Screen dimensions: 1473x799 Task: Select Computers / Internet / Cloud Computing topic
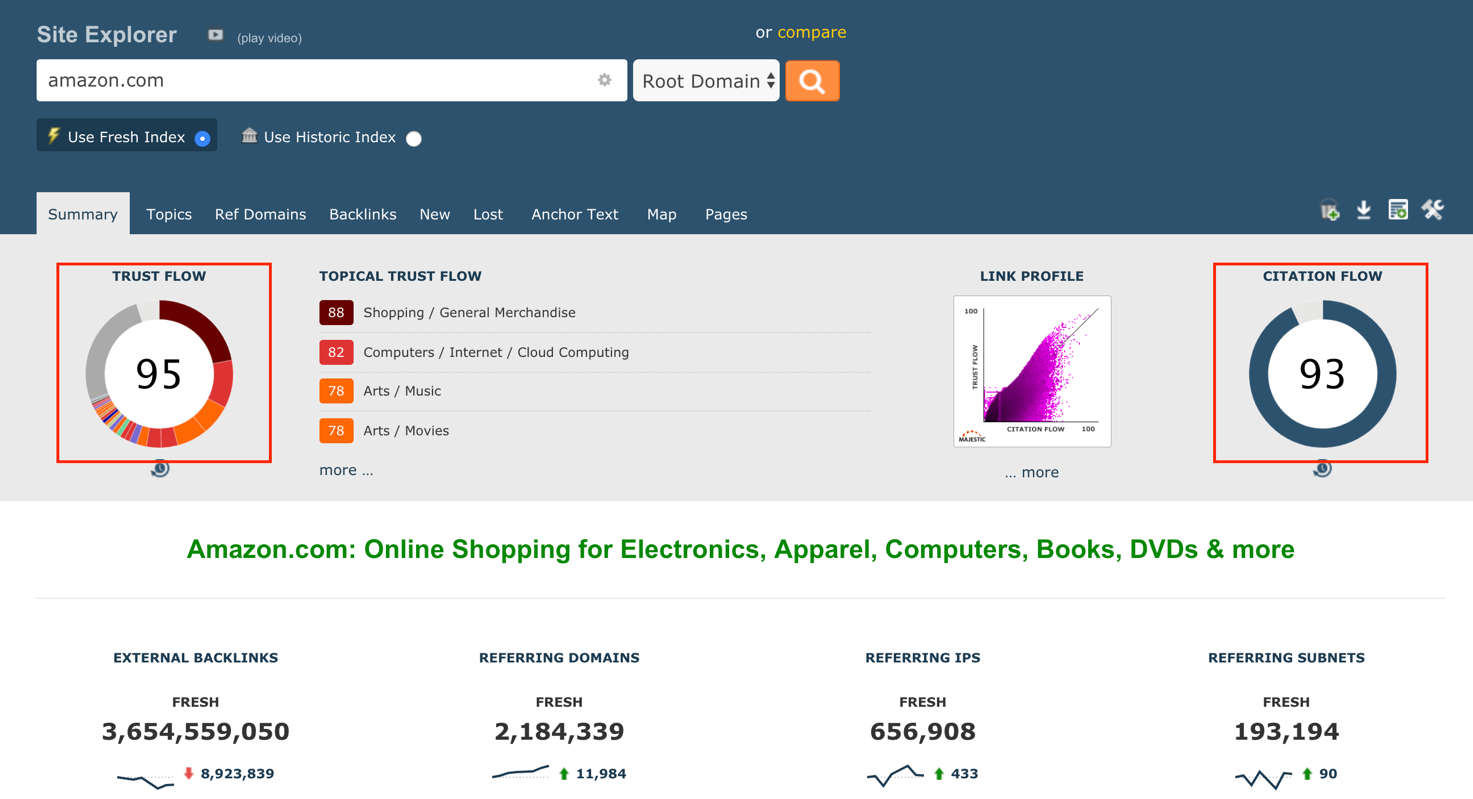(x=496, y=352)
